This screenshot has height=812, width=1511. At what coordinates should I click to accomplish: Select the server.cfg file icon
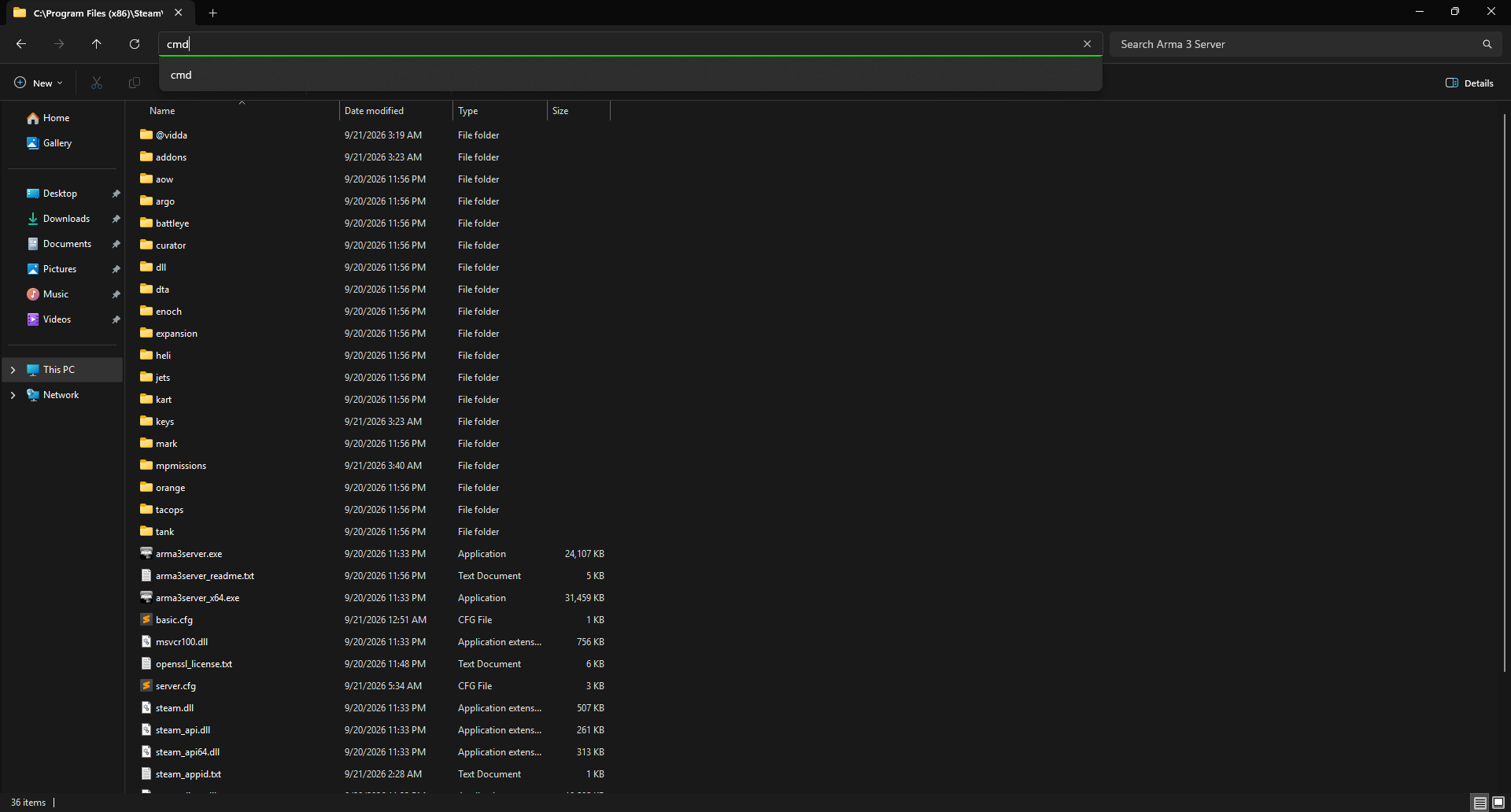[x=146, y=685]
